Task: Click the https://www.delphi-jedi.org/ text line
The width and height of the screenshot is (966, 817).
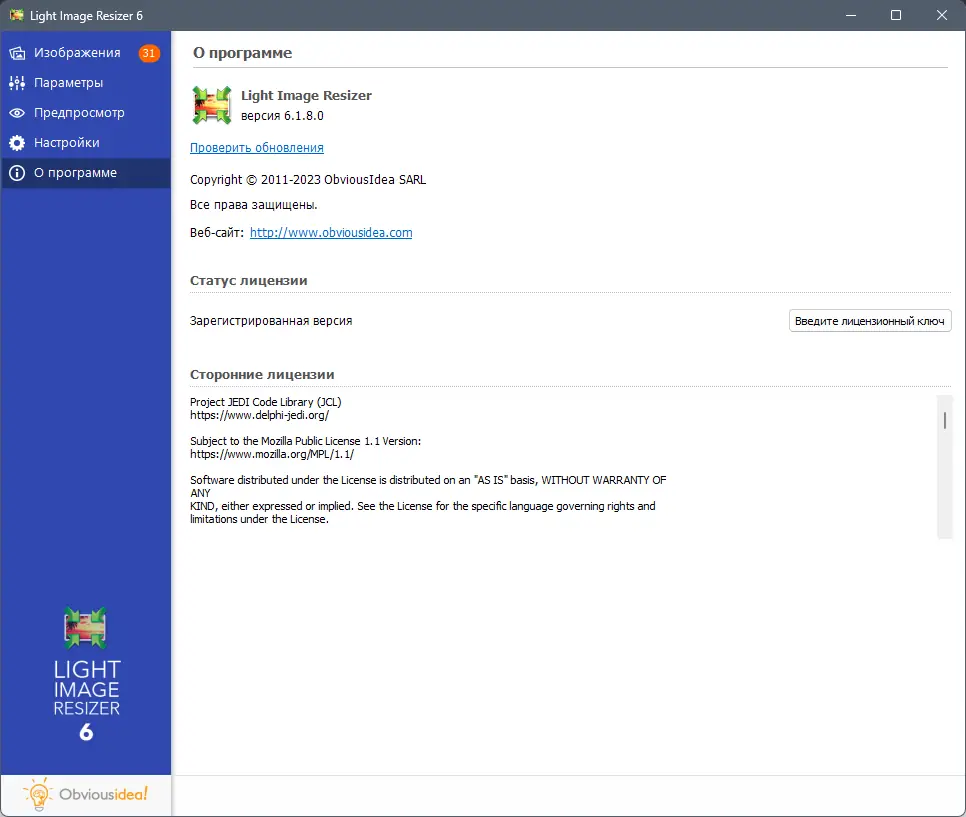Action: click(x=259, y=415)
